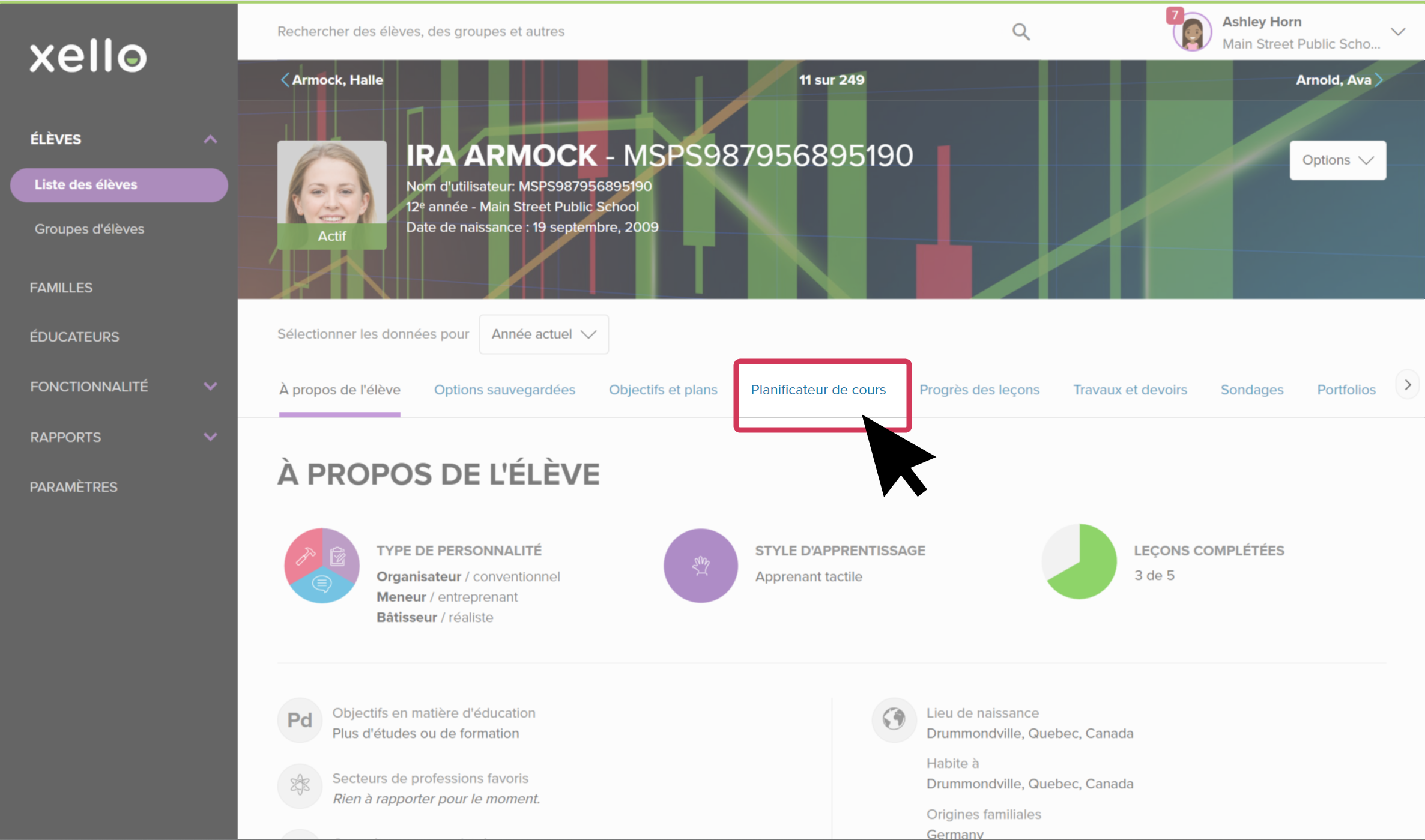The image size is (1425, 840).
Task: Click the Pd education goals icon
Action: click(300, 720)
